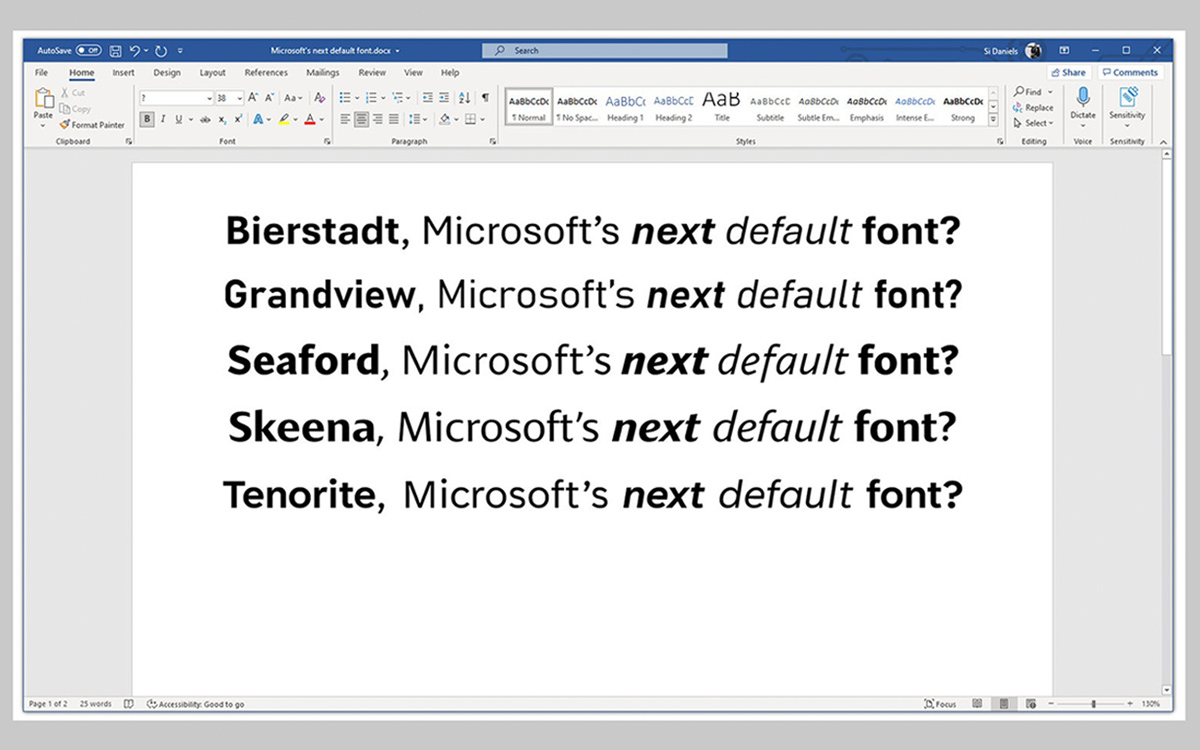Image resolution: width=1200 pixels, height=750 pixels.
Task: Open the Select dropdown
Action: (1033, 123)
